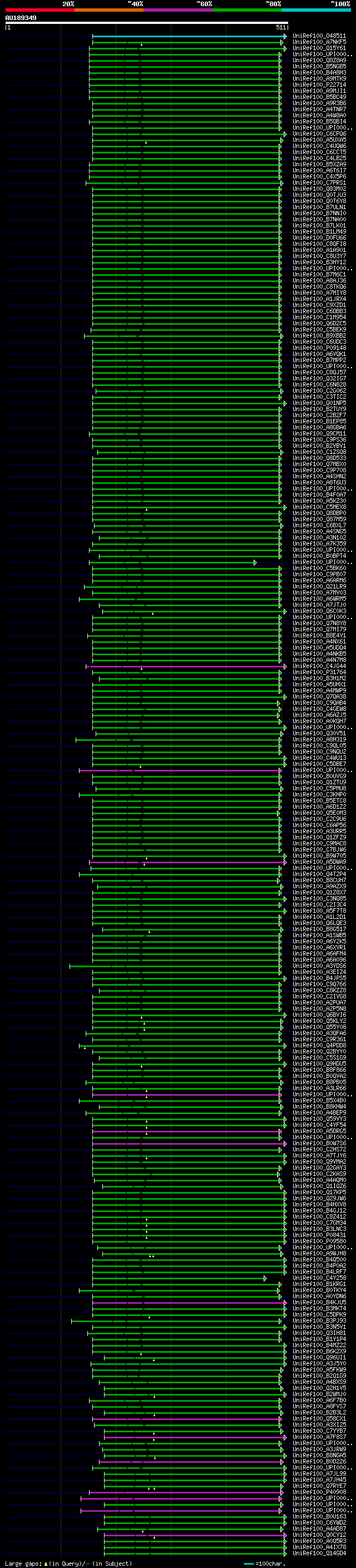
Task: Select the AU189349 query label
Action: tap(21, 18)
